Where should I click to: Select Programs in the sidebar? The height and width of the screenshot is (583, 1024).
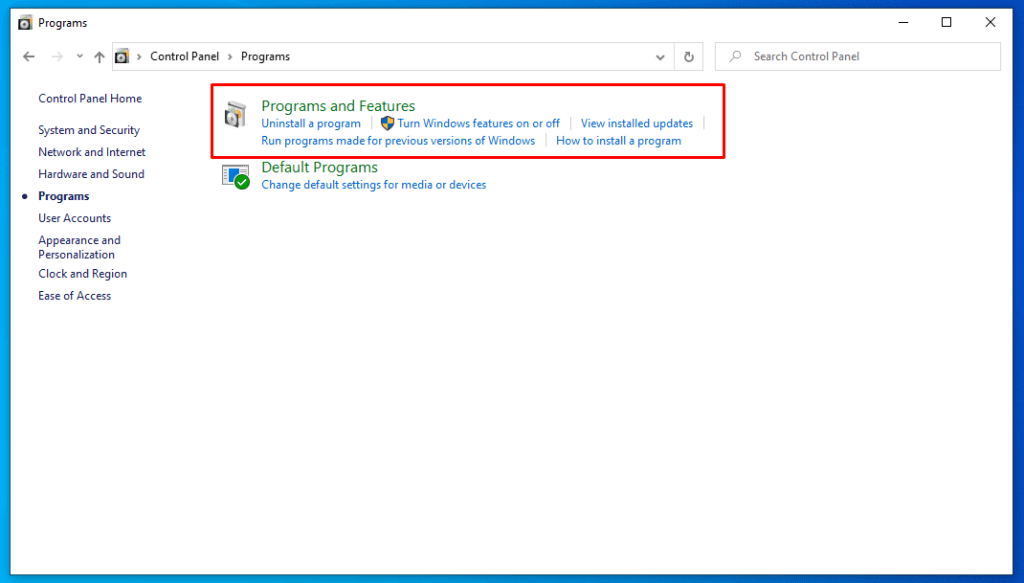click(64, 197)
